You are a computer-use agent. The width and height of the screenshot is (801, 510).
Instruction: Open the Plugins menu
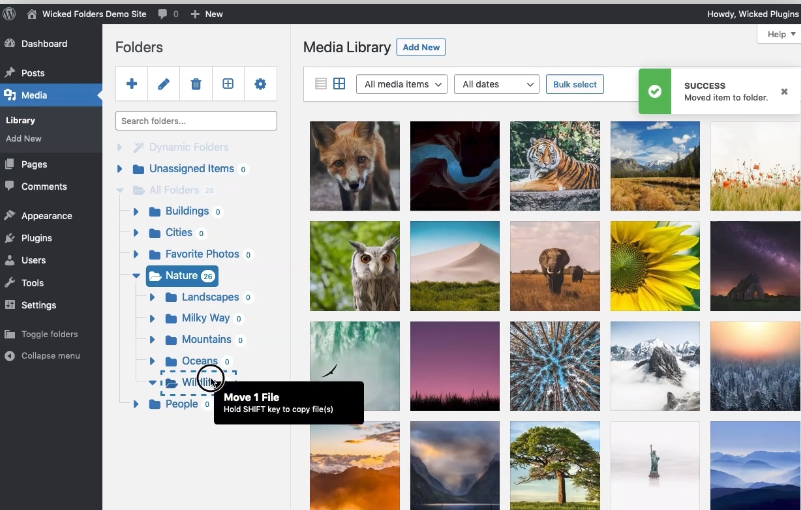pos(36,238)
